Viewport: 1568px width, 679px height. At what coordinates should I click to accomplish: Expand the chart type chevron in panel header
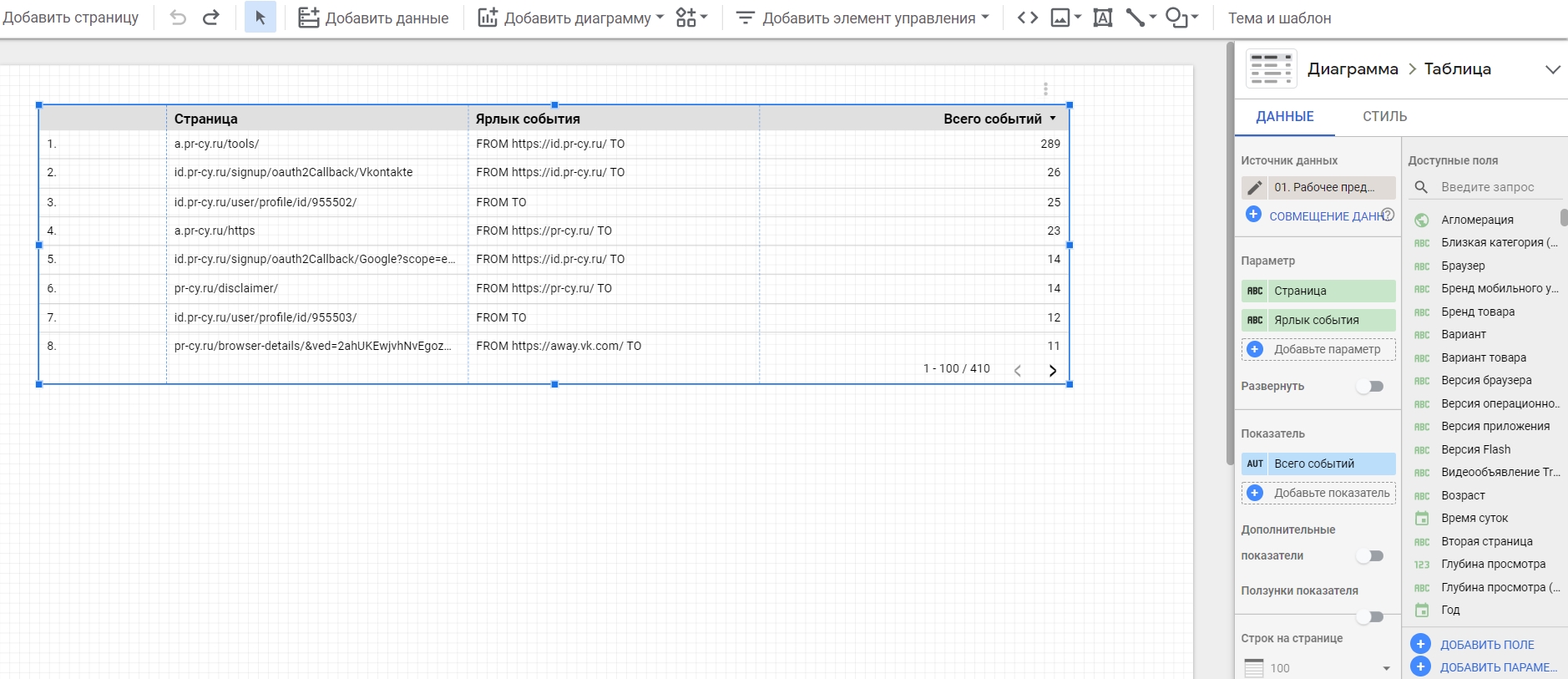click(x=1553, y=69)
